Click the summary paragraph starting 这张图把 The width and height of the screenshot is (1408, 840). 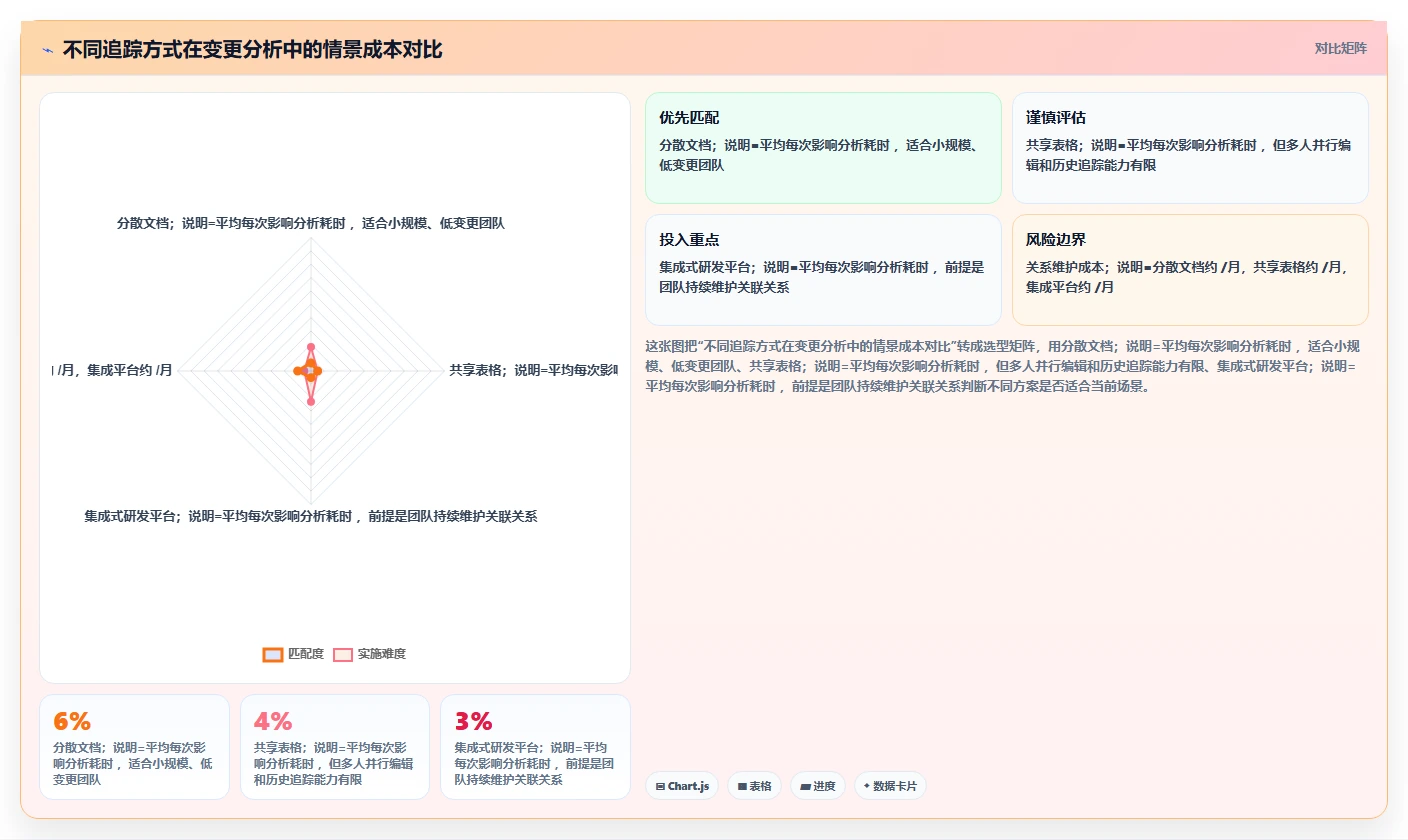[x=1004, y=366]
